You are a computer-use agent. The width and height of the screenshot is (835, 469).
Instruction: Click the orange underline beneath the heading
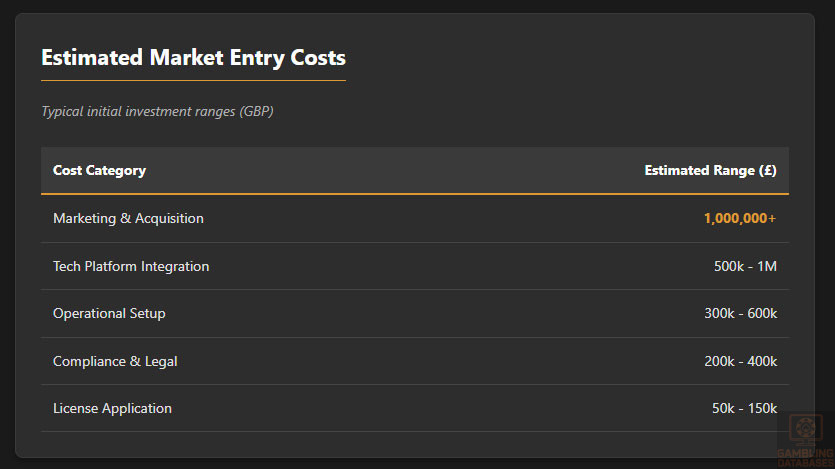[x=193, y=80]
